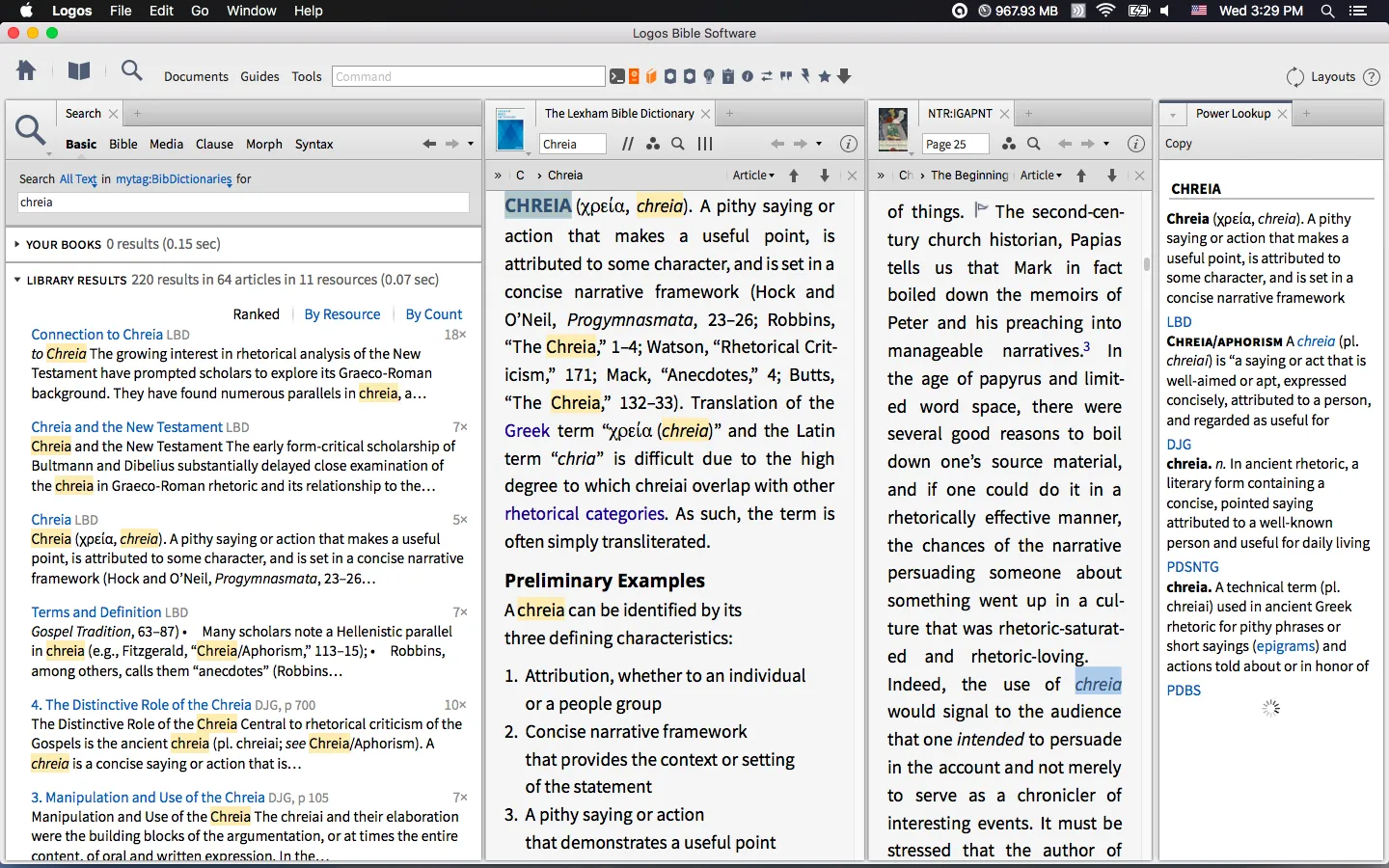1389x868 pixels.
Task: Switch to Power Lookup tab
Action: [1233, 114]
